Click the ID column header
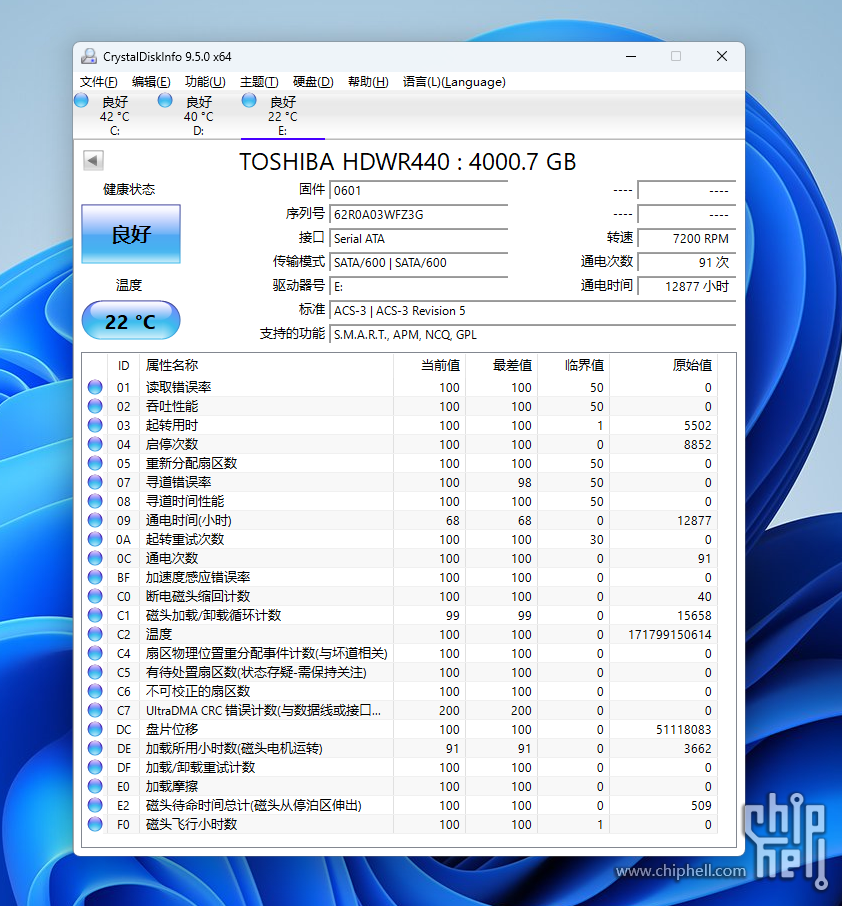This screenshot has width=842, height=906. [x=123, y=366]
